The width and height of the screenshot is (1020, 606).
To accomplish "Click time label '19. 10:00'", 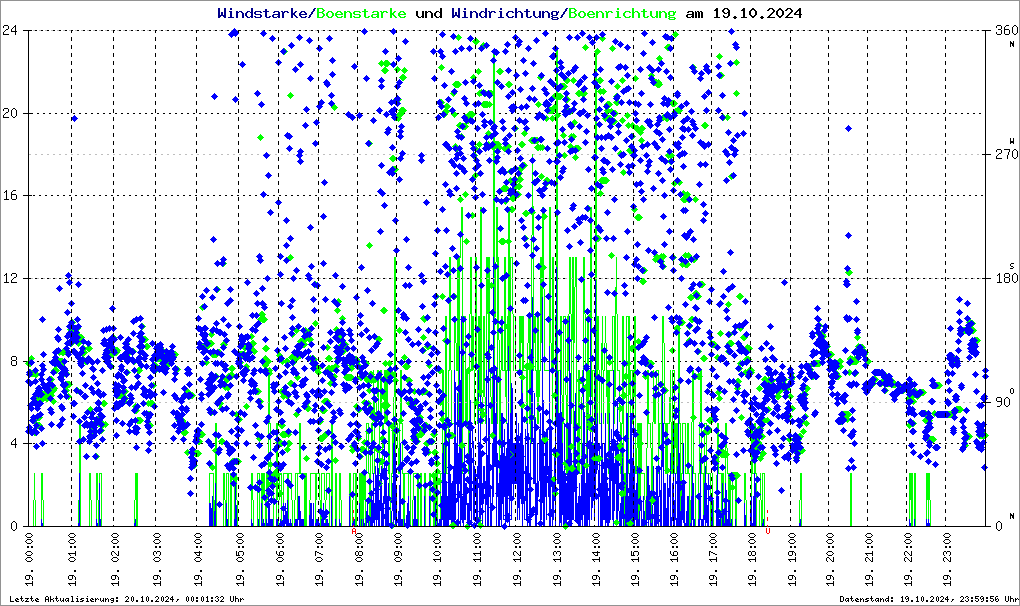I will tap(437, 559).
